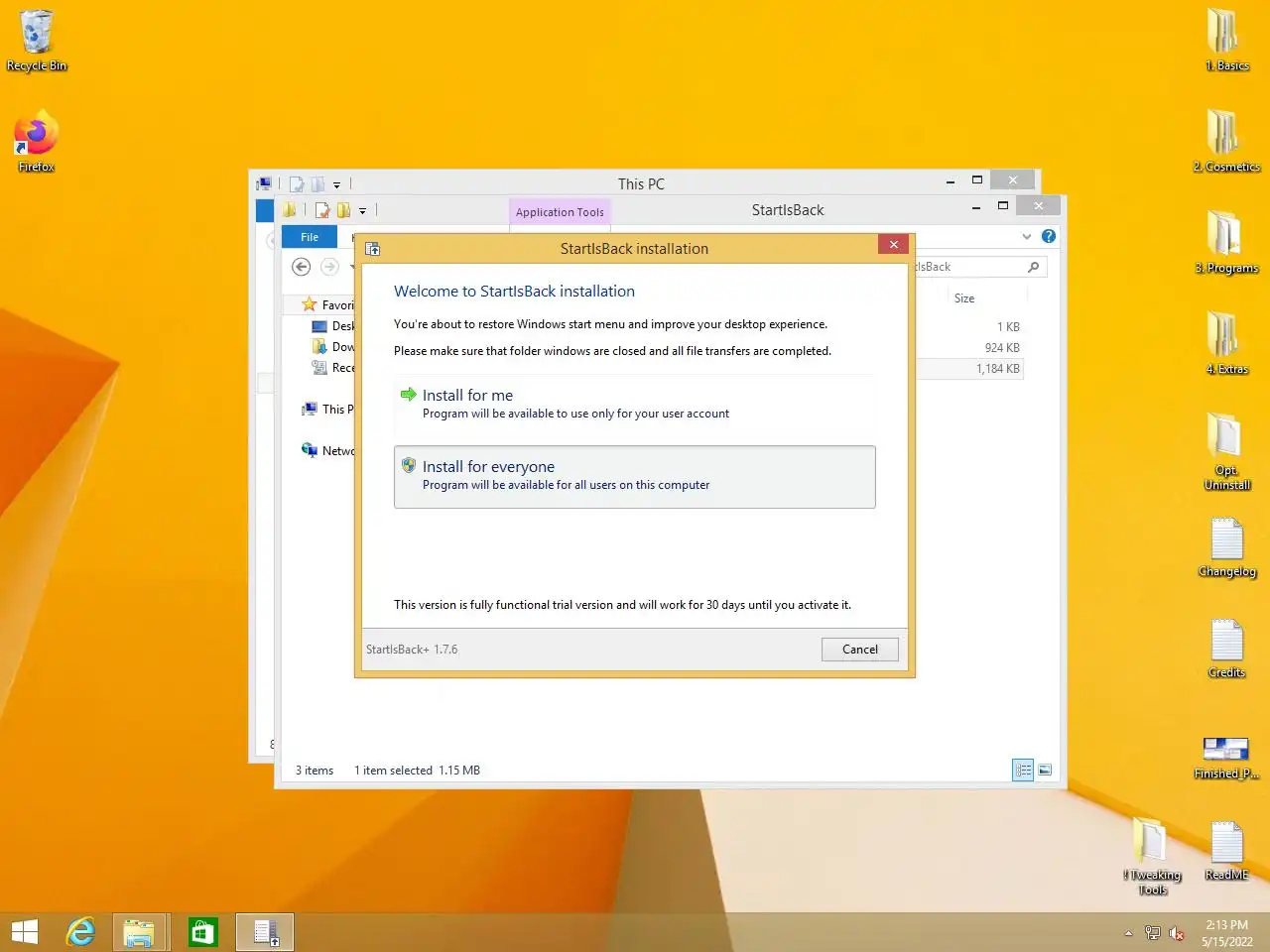The width and height of the screenshot is (1270, 952).
Task: Click Properties icon in StartIsBack quick access toolbar
Action: tap(322, 210)
